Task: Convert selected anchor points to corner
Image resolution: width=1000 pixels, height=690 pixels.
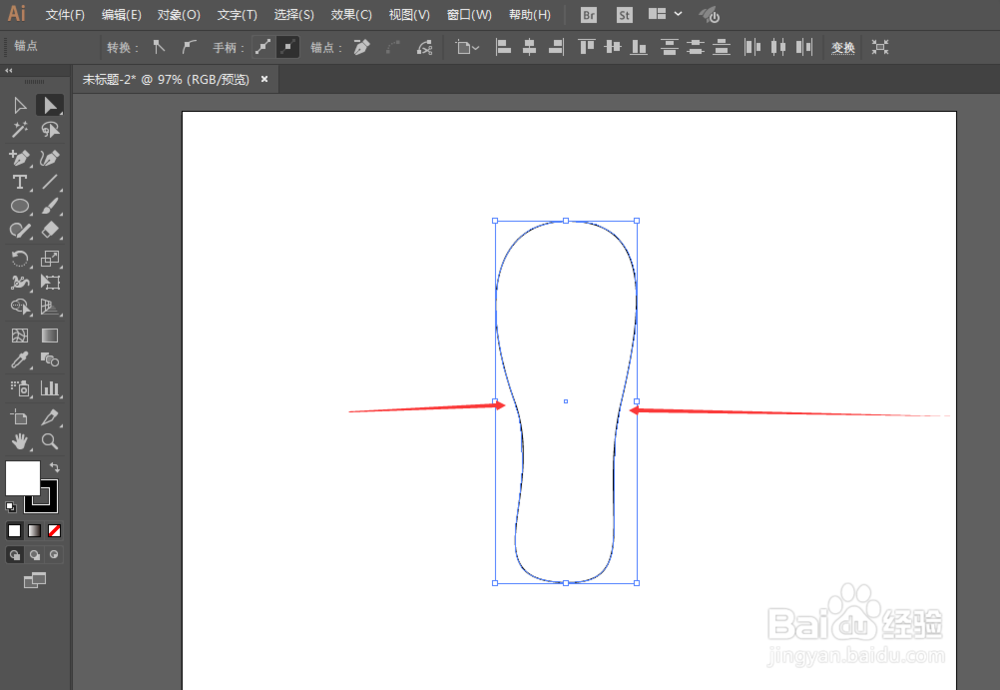Action: [x=159, y=47]
